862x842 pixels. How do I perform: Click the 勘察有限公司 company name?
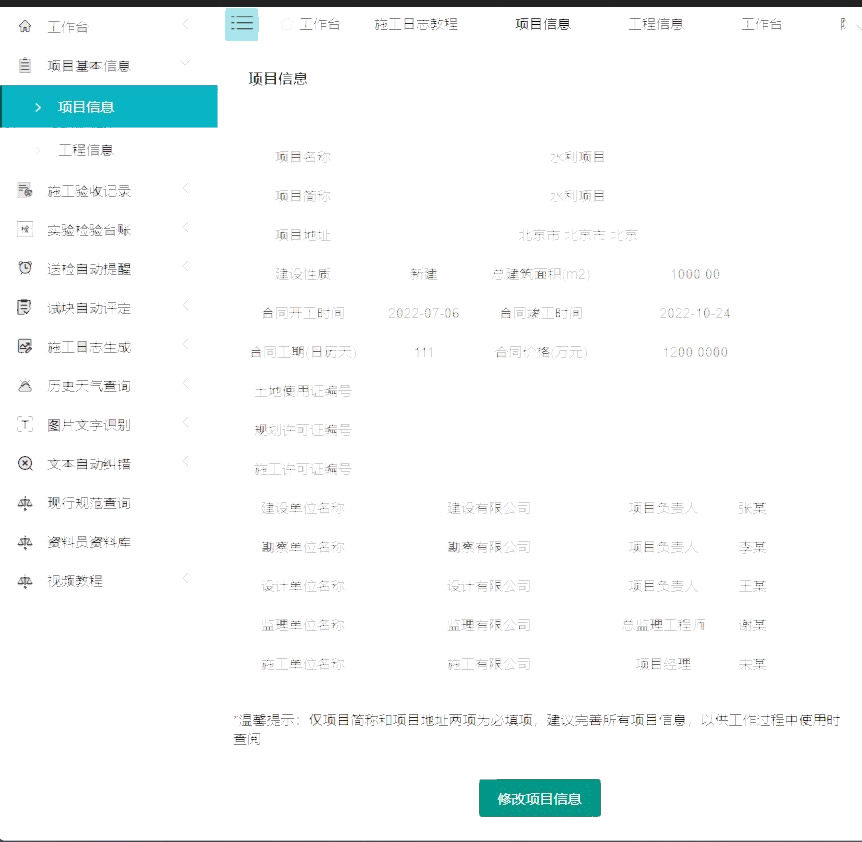(x=489, y=547)
